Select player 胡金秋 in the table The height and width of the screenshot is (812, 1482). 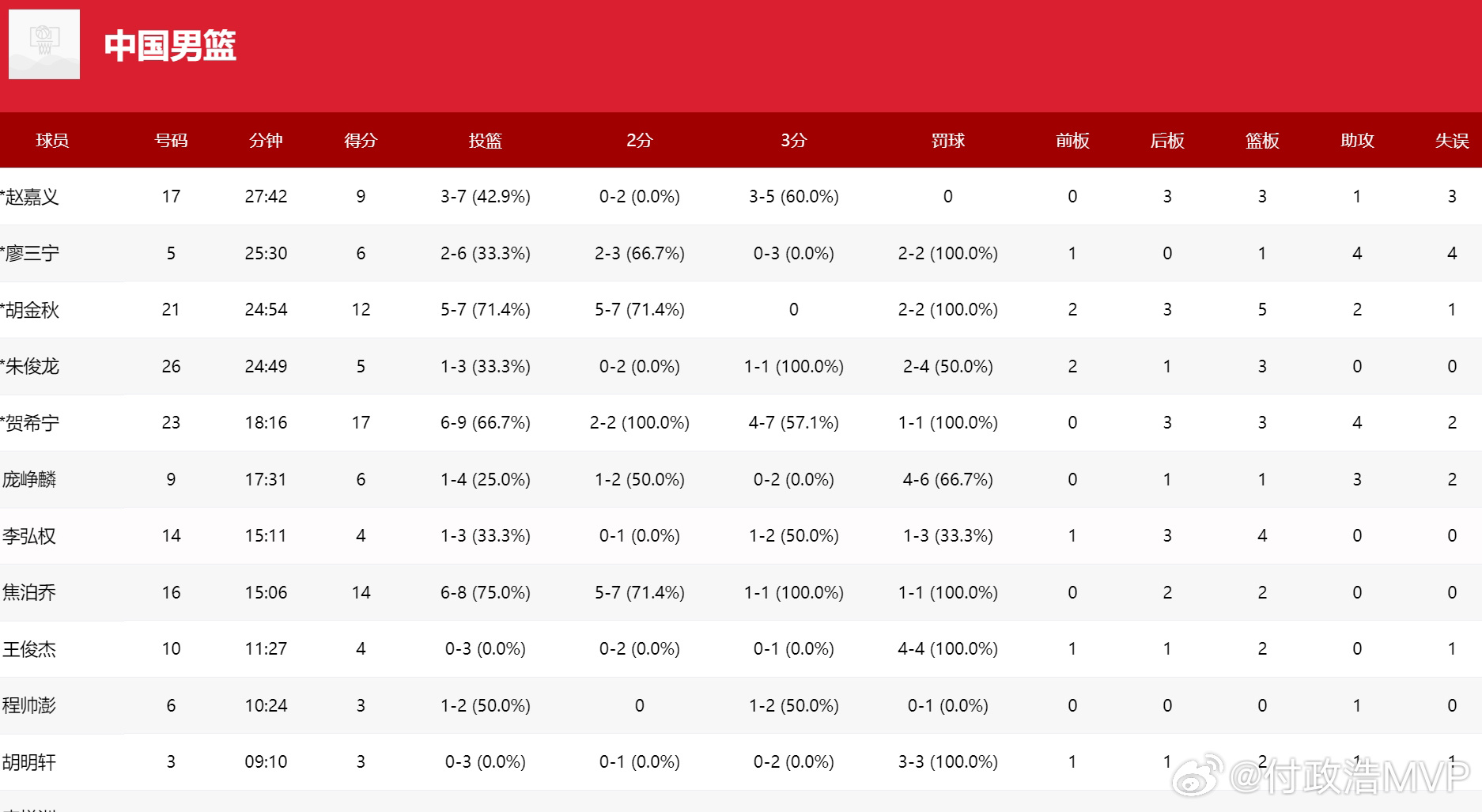click(30, 310)
